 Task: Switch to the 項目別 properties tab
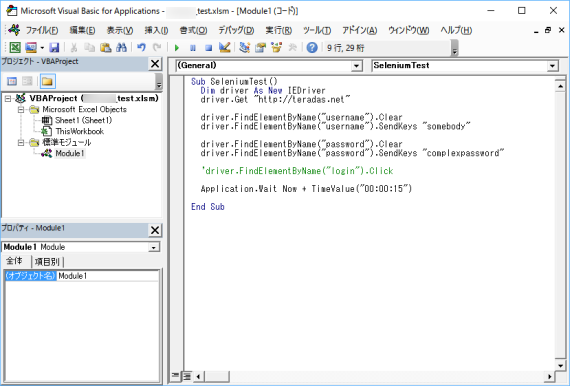pyautogui.click(x=47, y=262)
